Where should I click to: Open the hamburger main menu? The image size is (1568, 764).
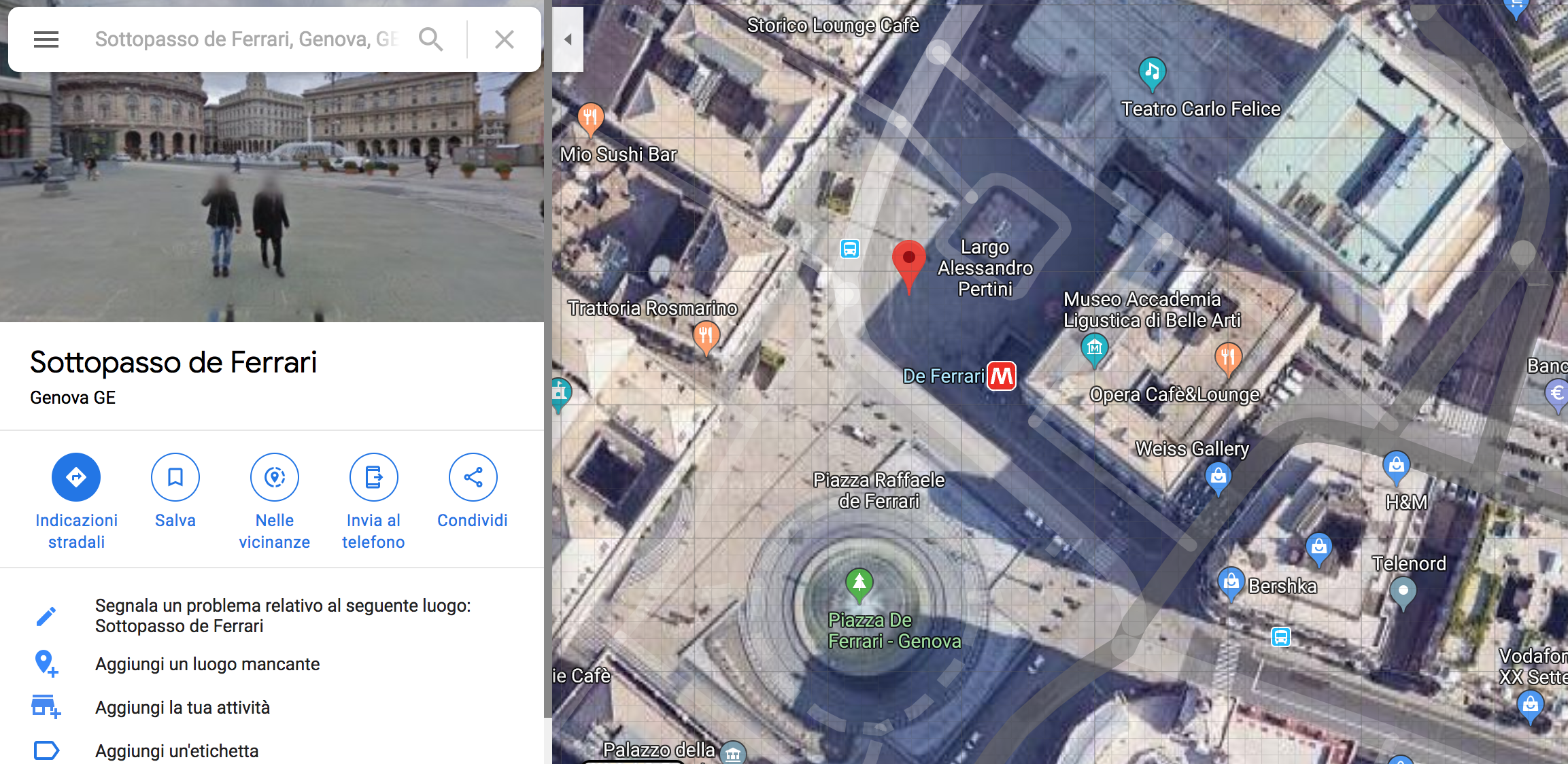point(46,39)
